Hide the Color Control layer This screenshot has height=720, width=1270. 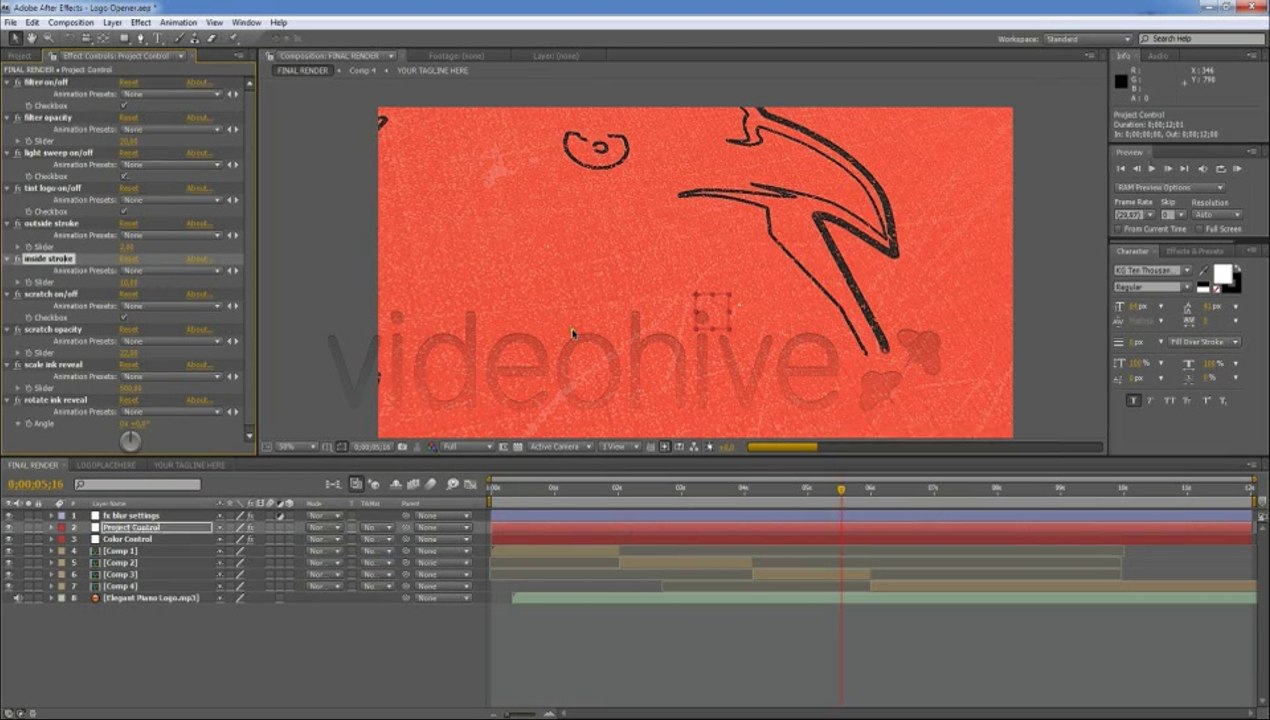pos(9,539)
